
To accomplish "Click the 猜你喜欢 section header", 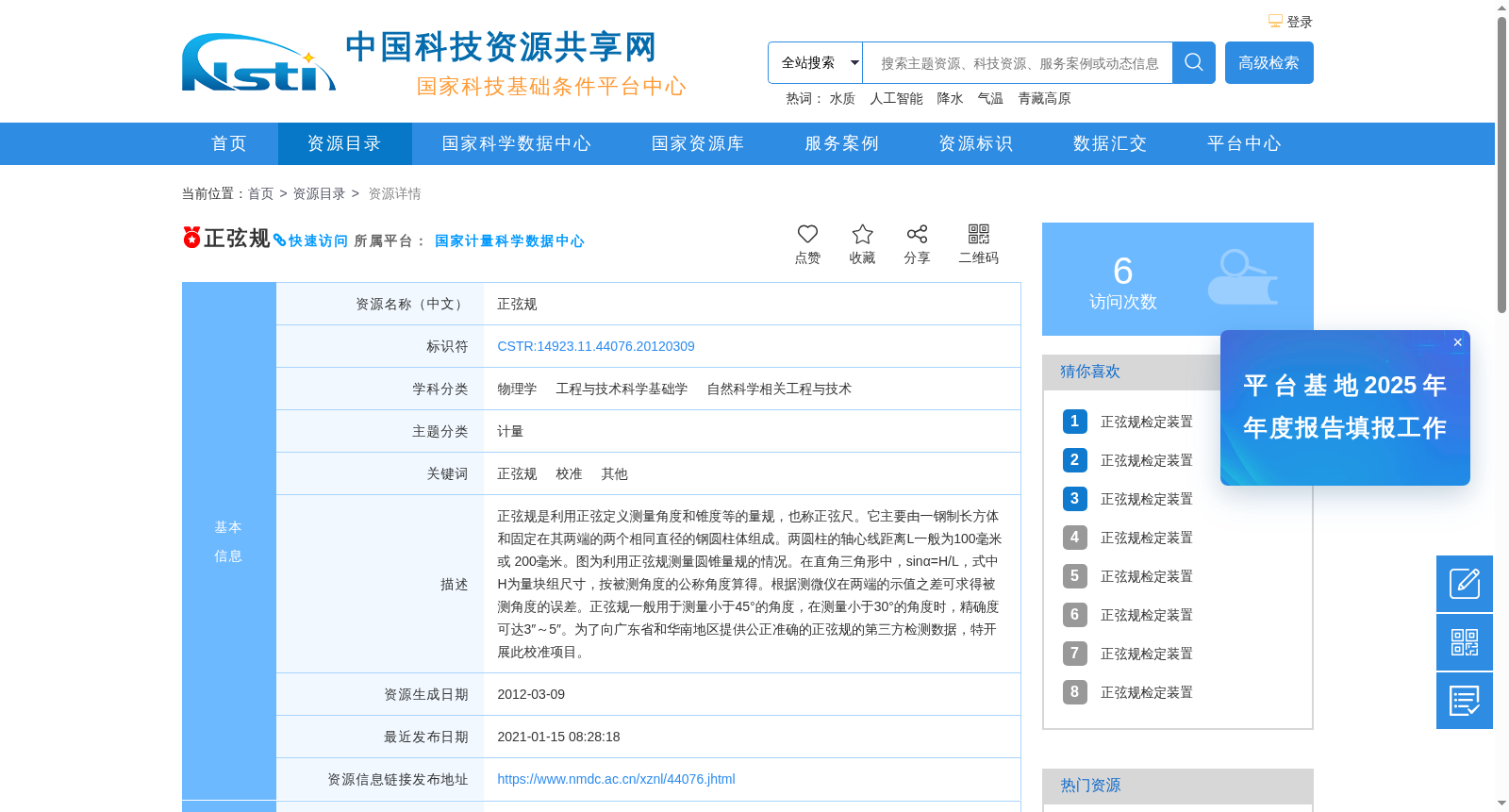I will click(1090, 372).
